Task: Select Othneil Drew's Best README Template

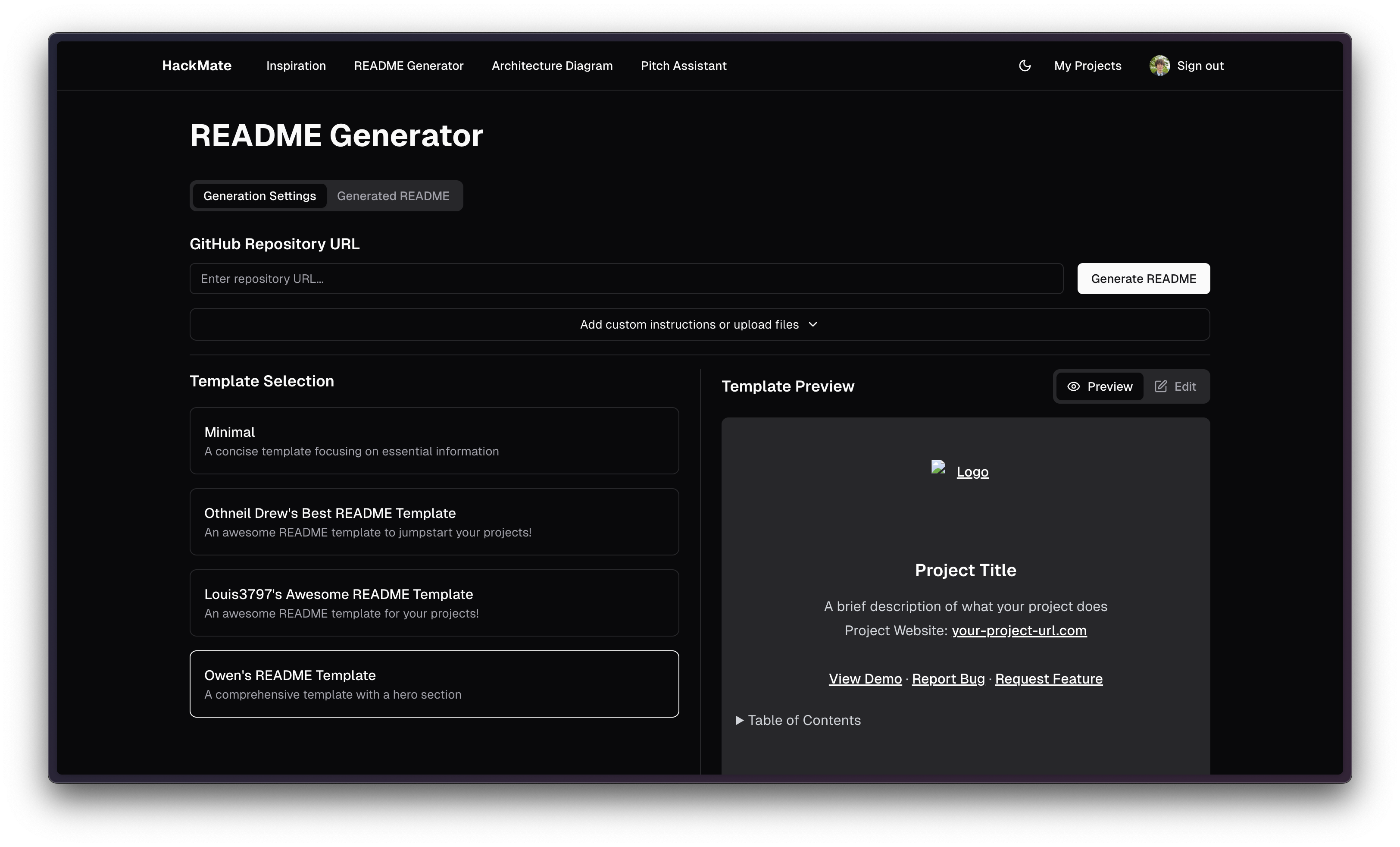Action: (x=434, y=522)
